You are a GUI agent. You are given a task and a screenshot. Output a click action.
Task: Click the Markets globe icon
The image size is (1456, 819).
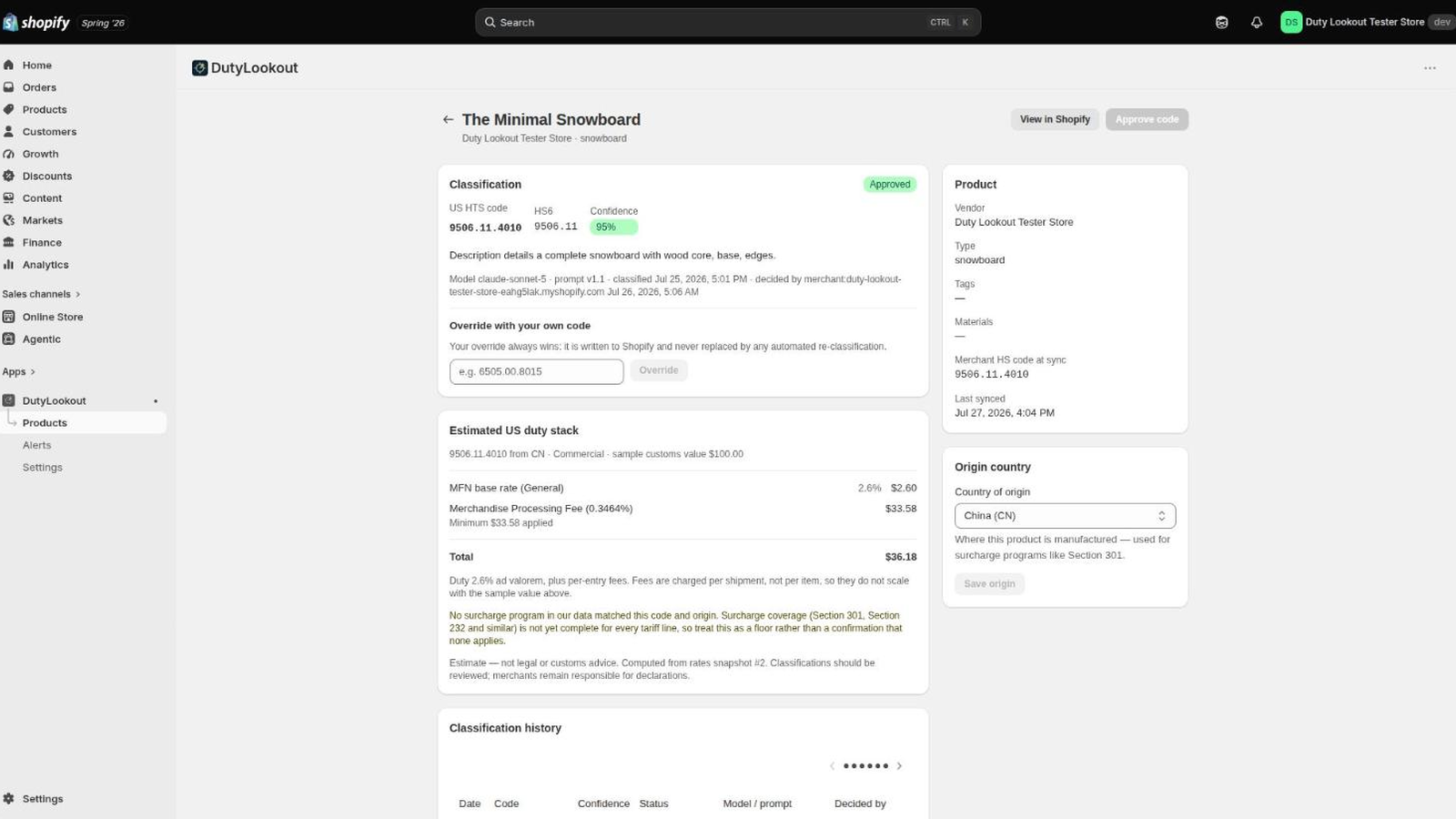[9, 220]
